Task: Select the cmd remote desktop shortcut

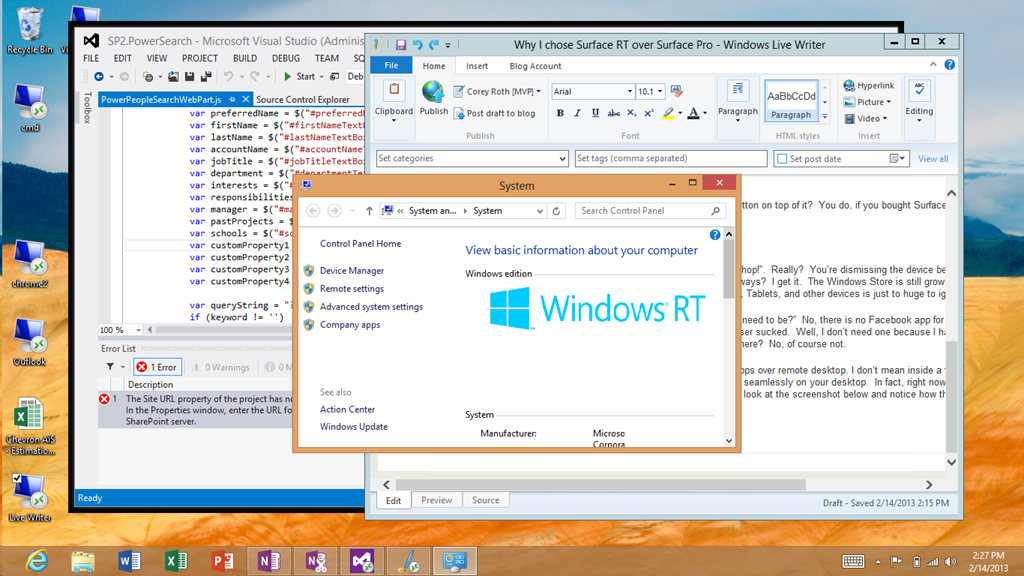Action: [29, 108]
